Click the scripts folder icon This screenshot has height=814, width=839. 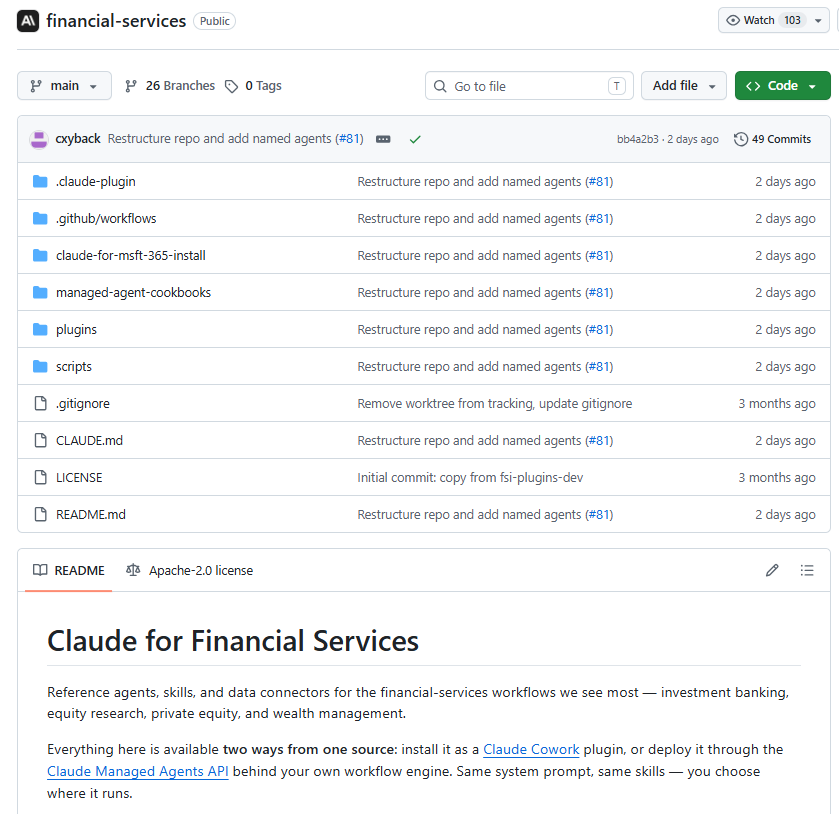[40, 366]
